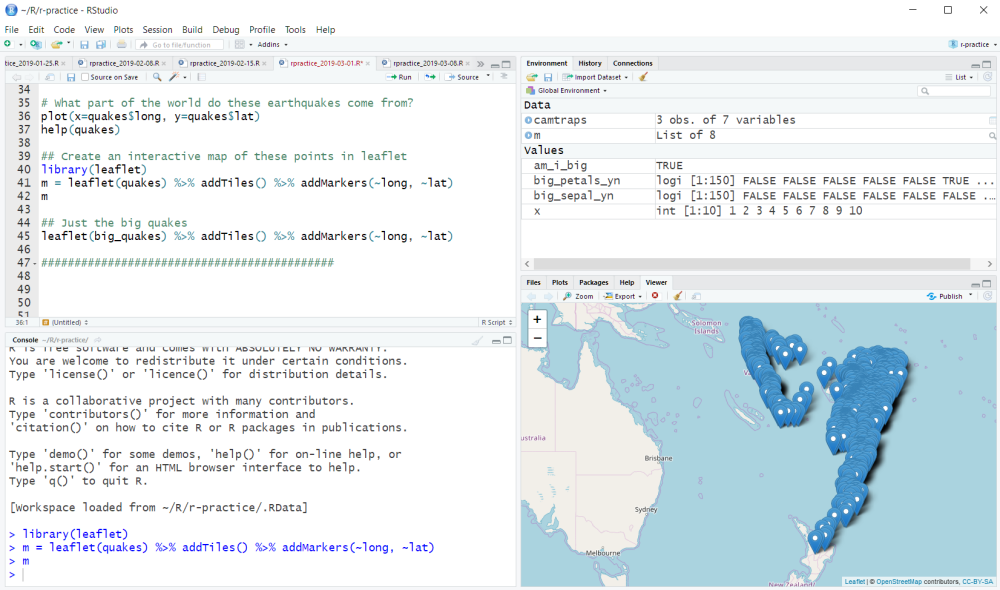The width and height of the screenshot is (1000, 590).
Task: Click the Save All documents icon
Action: pos(101,45)
